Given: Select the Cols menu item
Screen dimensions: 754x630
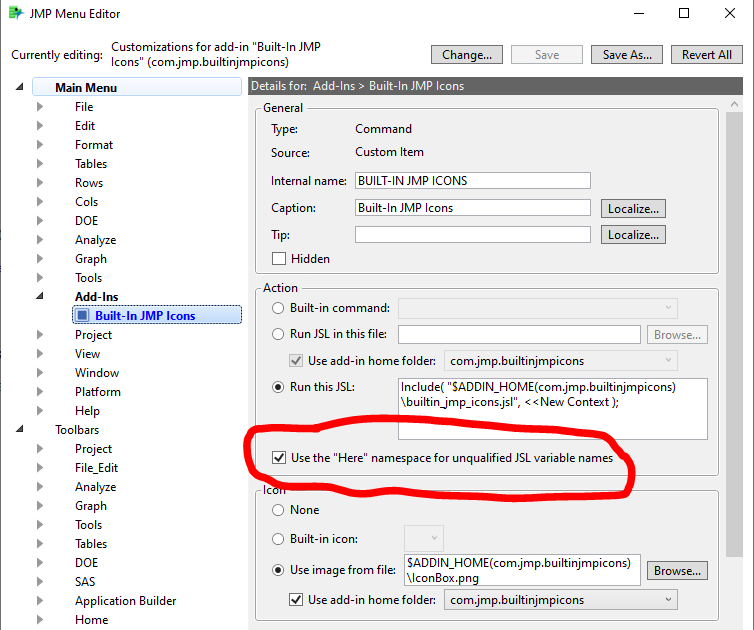Looking at the screenshot, I should pyautogui.click(x=87, y=202).
